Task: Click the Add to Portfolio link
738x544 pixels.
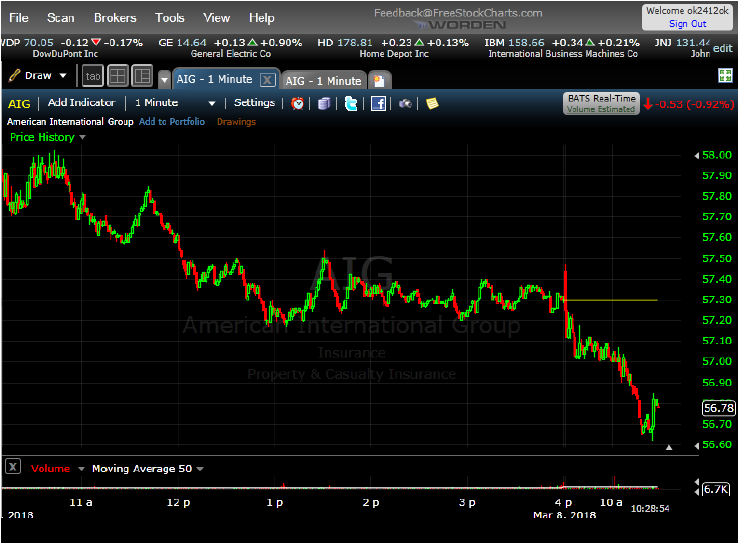Action: point(172,121)
